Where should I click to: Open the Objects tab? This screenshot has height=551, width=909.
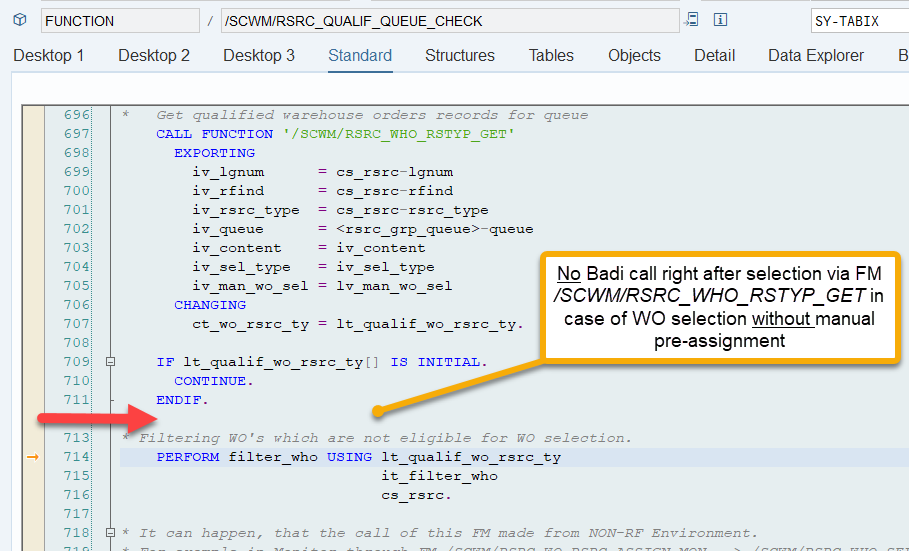point(634,56)
